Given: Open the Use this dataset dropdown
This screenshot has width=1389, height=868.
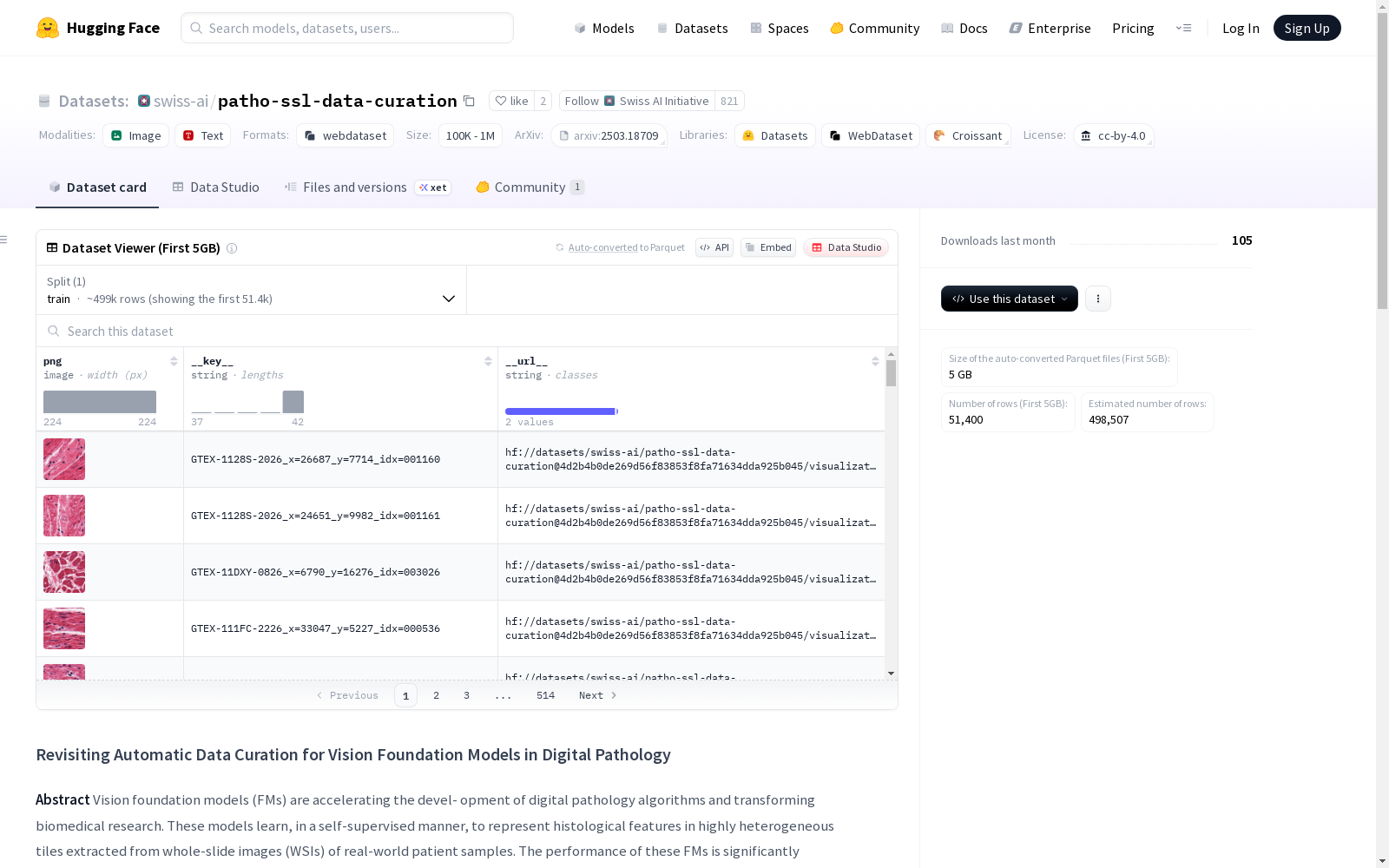Looking at the screenshot, I should click(x=1010, y=299).
